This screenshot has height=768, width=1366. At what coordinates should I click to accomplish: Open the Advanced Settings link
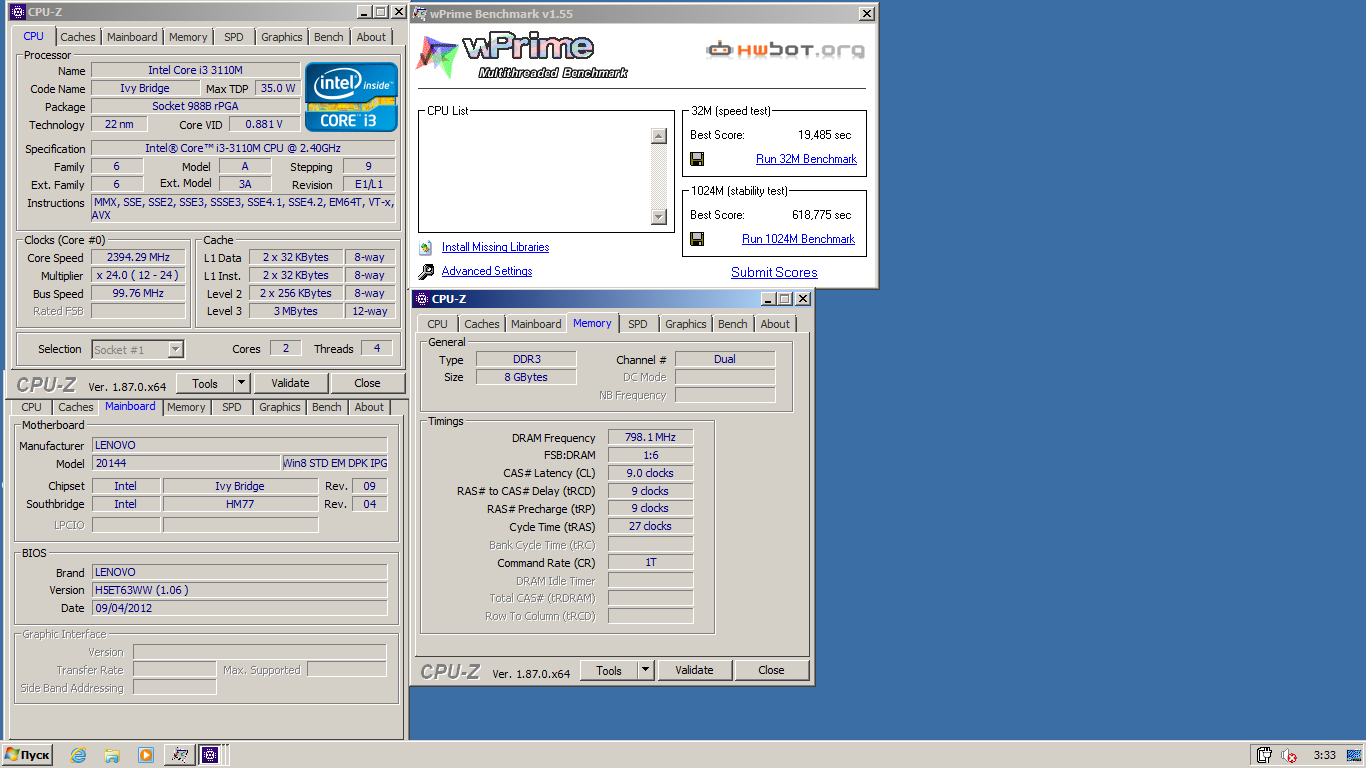tap(487, 271)
